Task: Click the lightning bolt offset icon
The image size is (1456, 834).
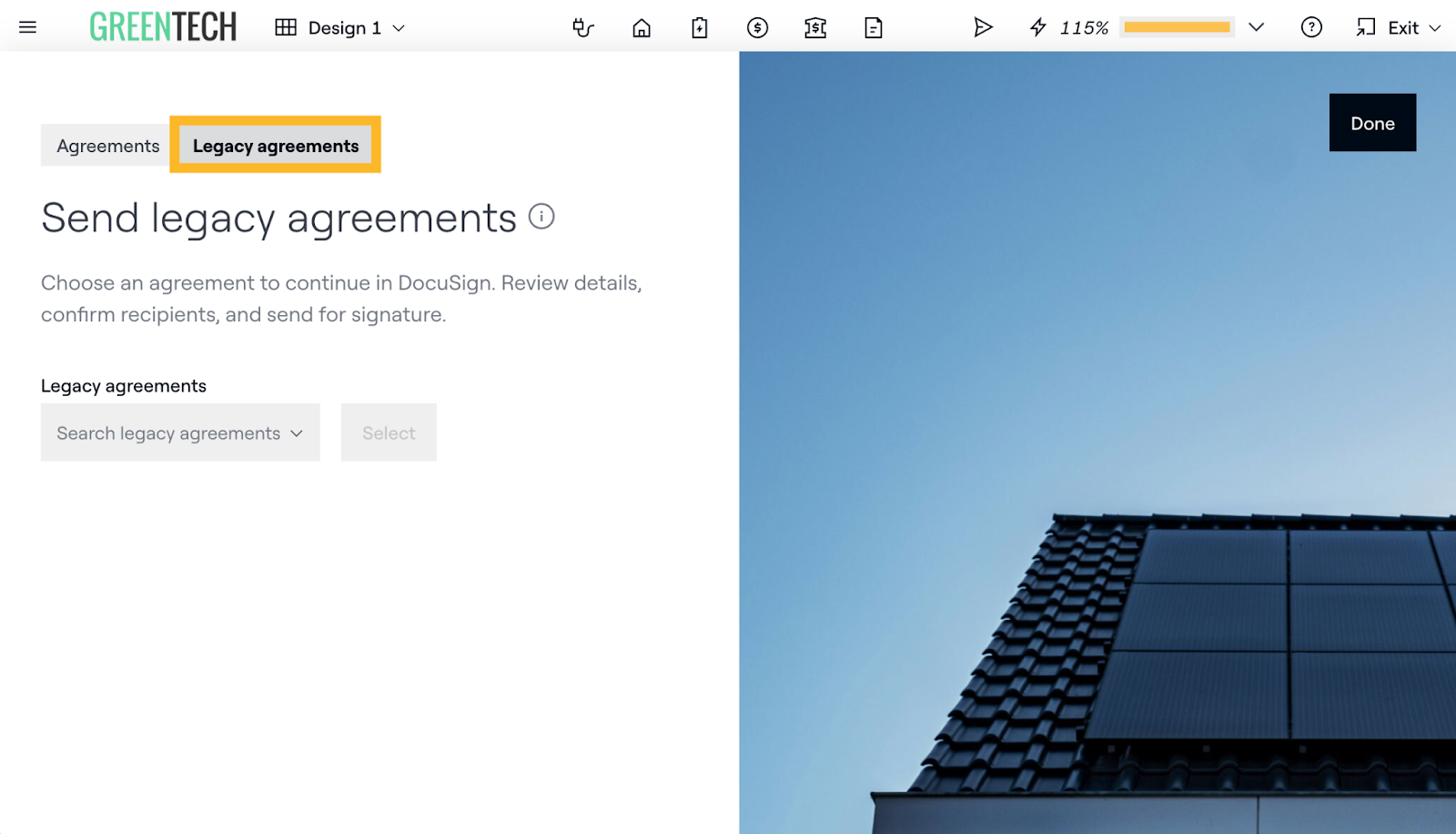Action: pyautogui.click(x=1037, y=27)
